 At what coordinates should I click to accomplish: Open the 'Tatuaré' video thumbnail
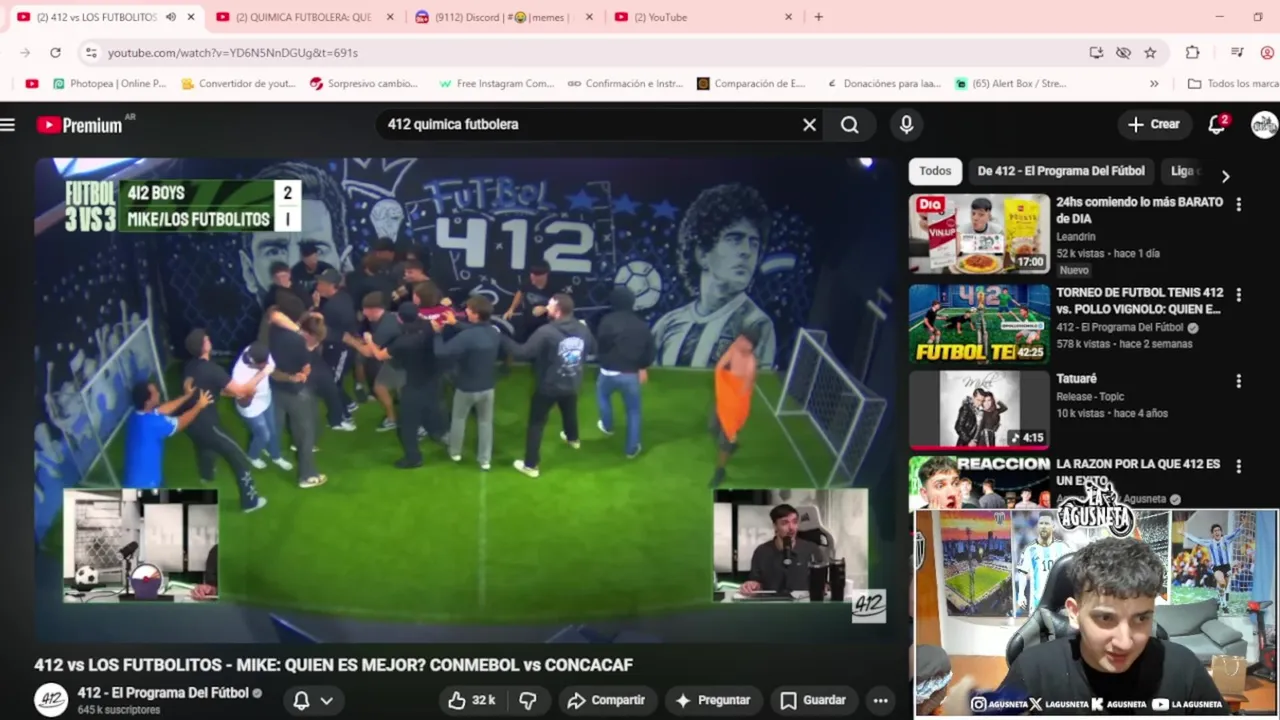979,409
